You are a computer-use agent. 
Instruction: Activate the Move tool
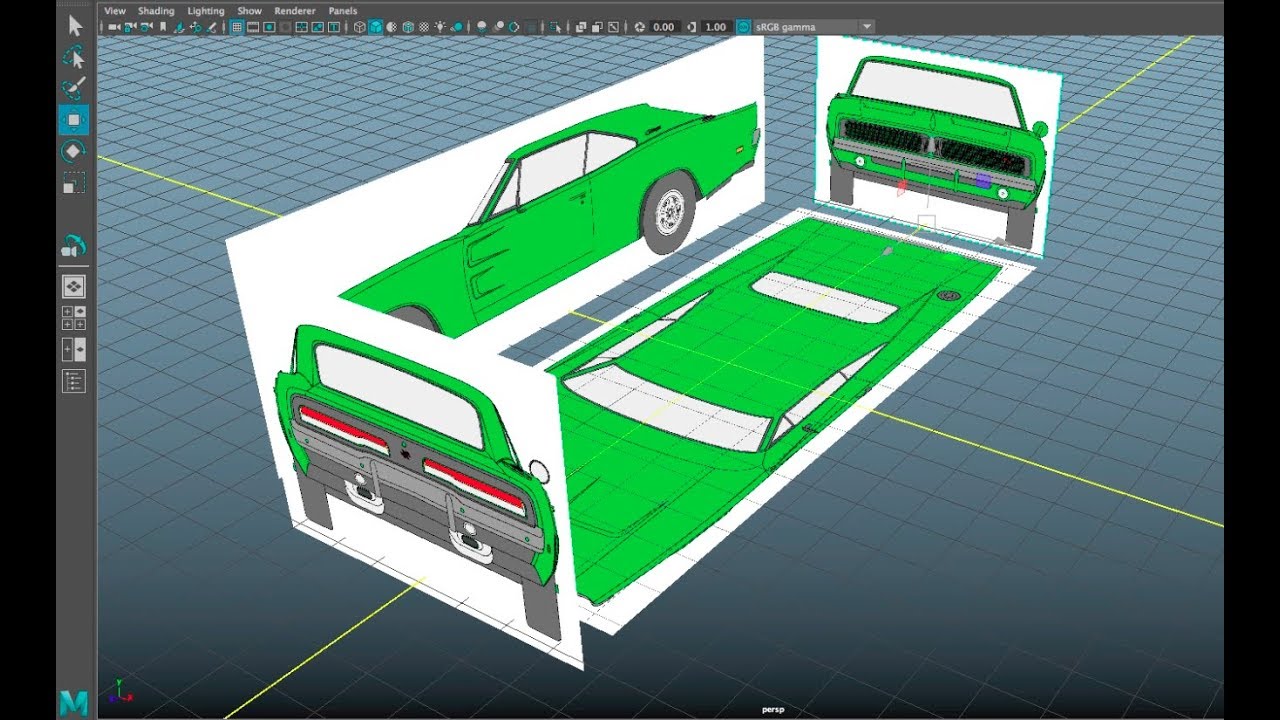pyautogui.click(x=74, y=120)
